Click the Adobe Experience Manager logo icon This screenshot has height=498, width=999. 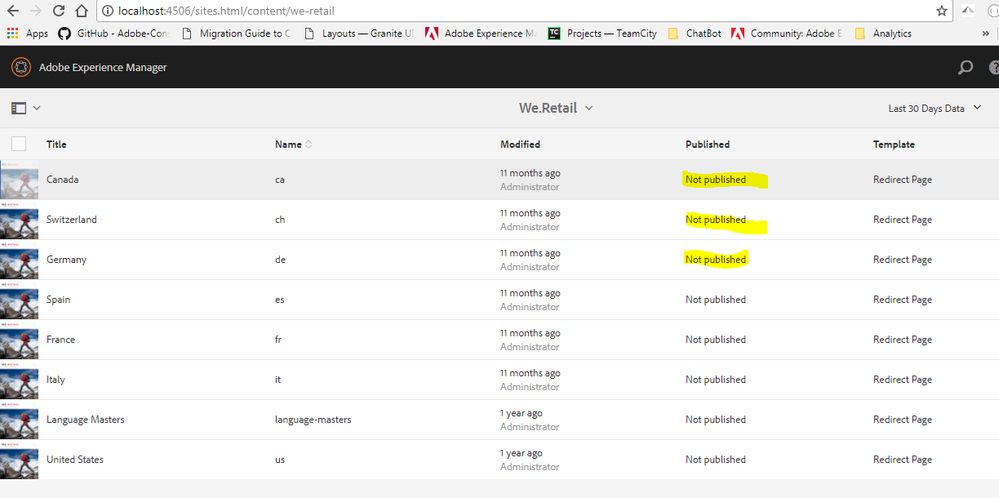coord(21,67)
